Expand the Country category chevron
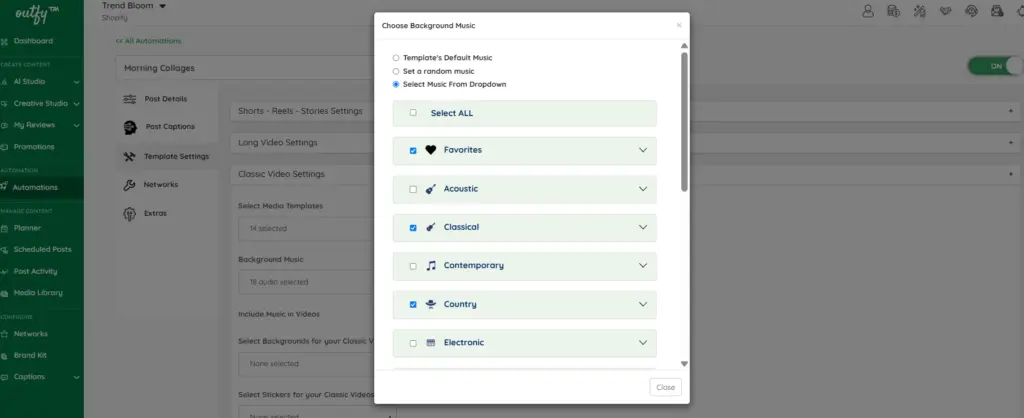 pos(643,304)
